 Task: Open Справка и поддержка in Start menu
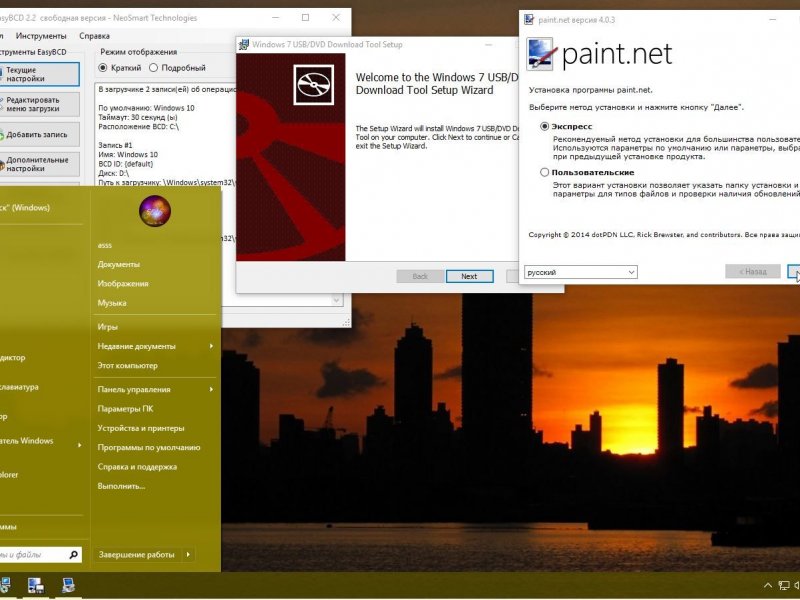[137, 467]
